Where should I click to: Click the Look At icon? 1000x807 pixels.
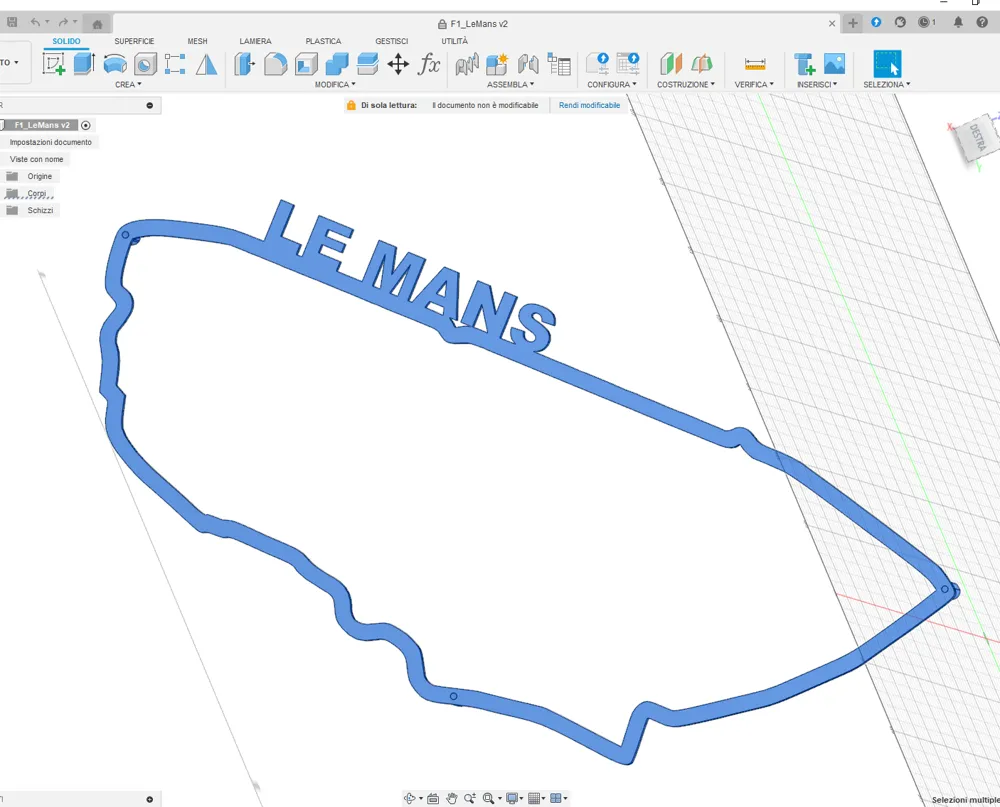(x=433, y=798)
